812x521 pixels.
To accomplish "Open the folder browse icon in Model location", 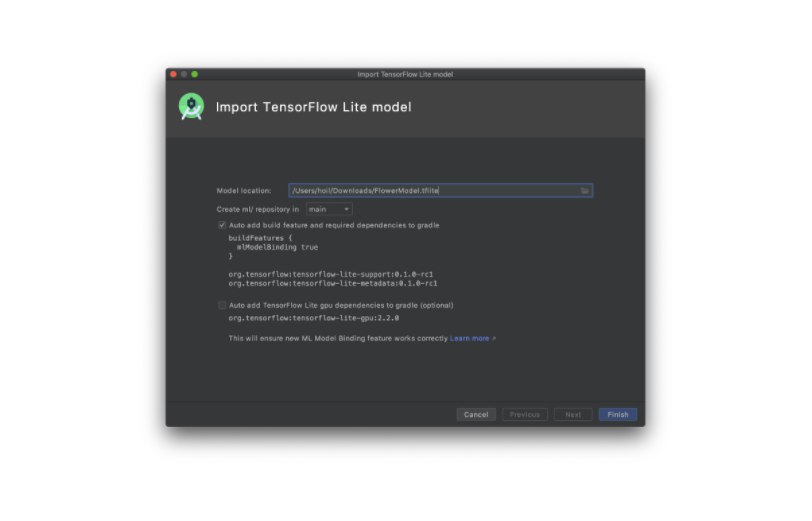I will click(x=584, y=191).
